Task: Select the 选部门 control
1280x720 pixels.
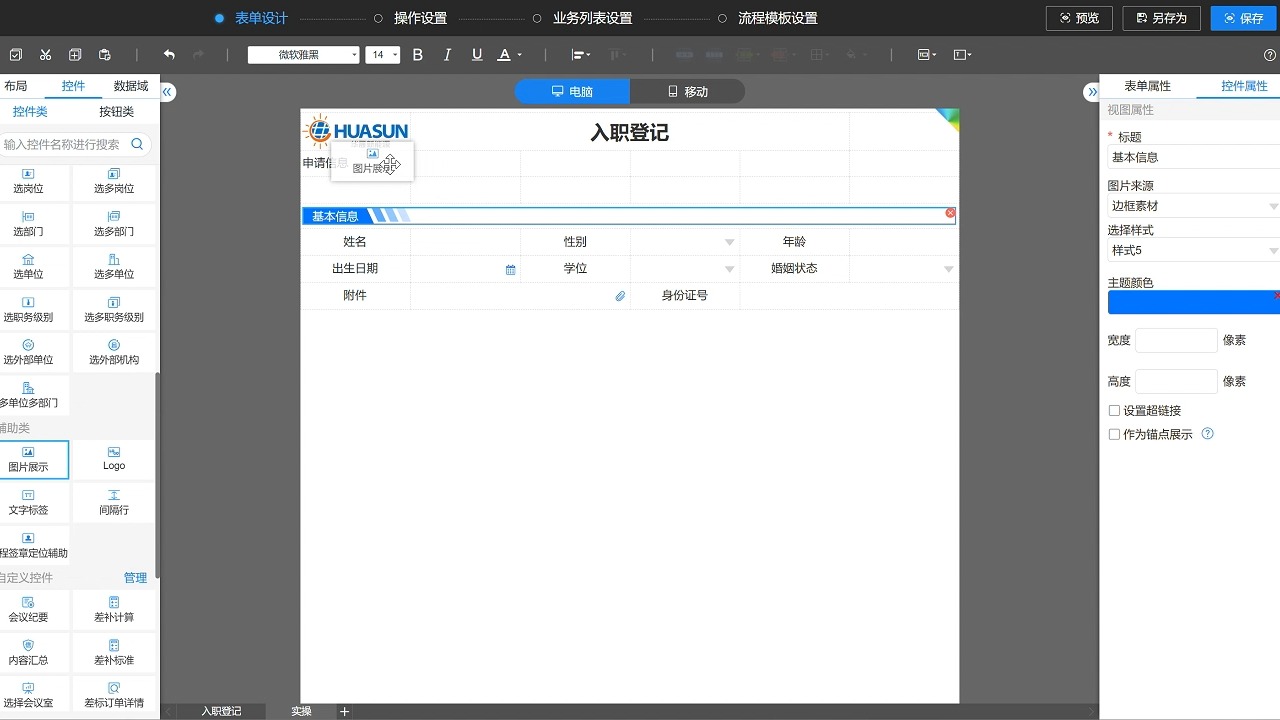Action: click(28, 224)
